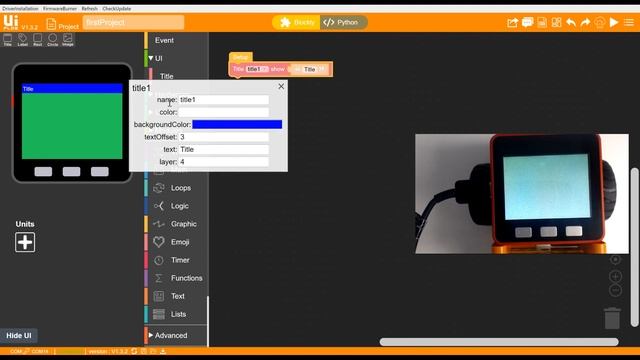
Task: Click the Text category icon
Action: point(159,296)
